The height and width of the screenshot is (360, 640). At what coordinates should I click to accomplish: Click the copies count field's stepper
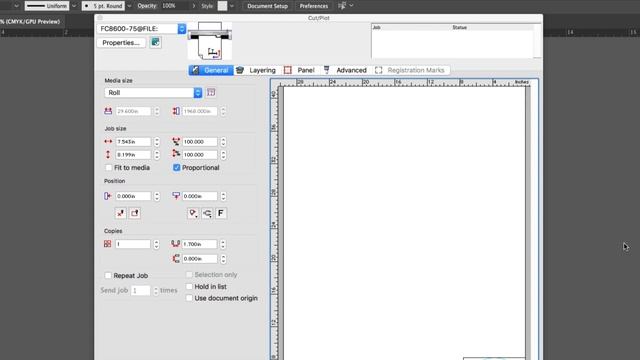(156, 244)
